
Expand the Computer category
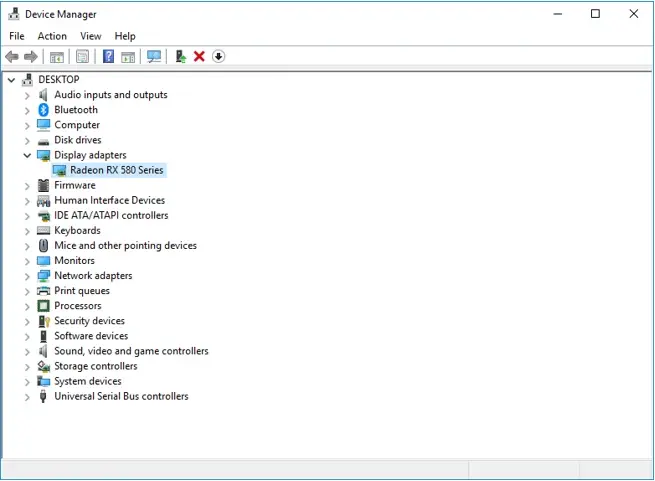[27, 126]
